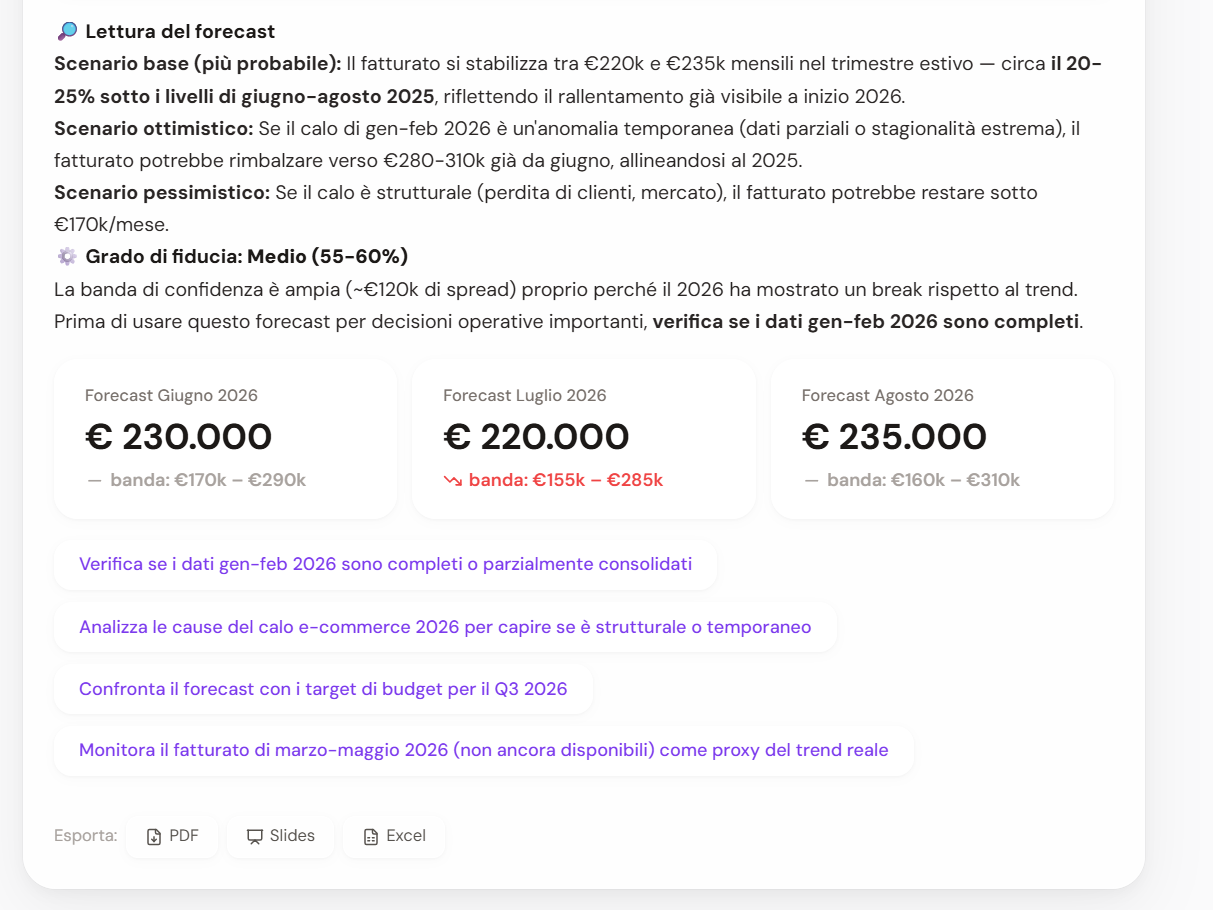The width and height of the screenshot is (1213, 910).
Task: Export the report as PDF
Action: (x=172, y=836)
